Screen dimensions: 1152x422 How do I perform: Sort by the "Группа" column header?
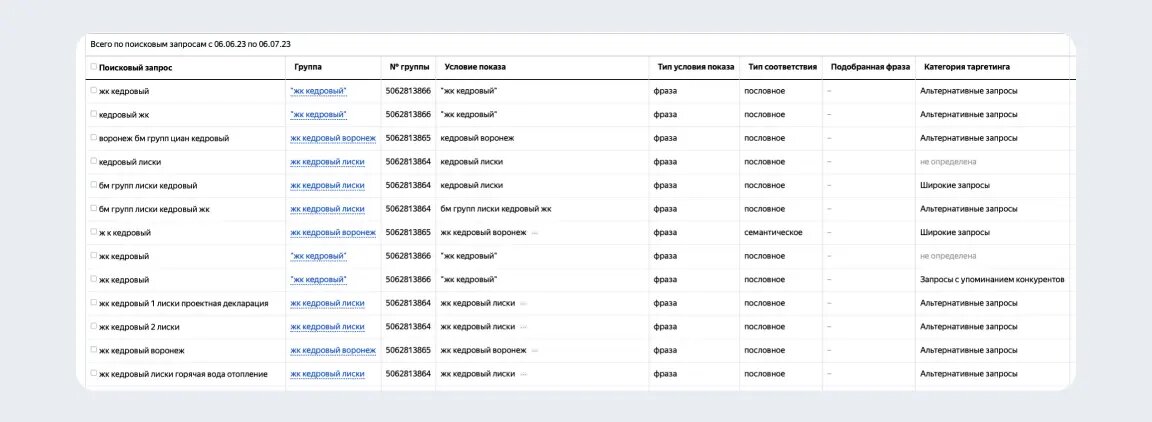(x=308, y=67)
